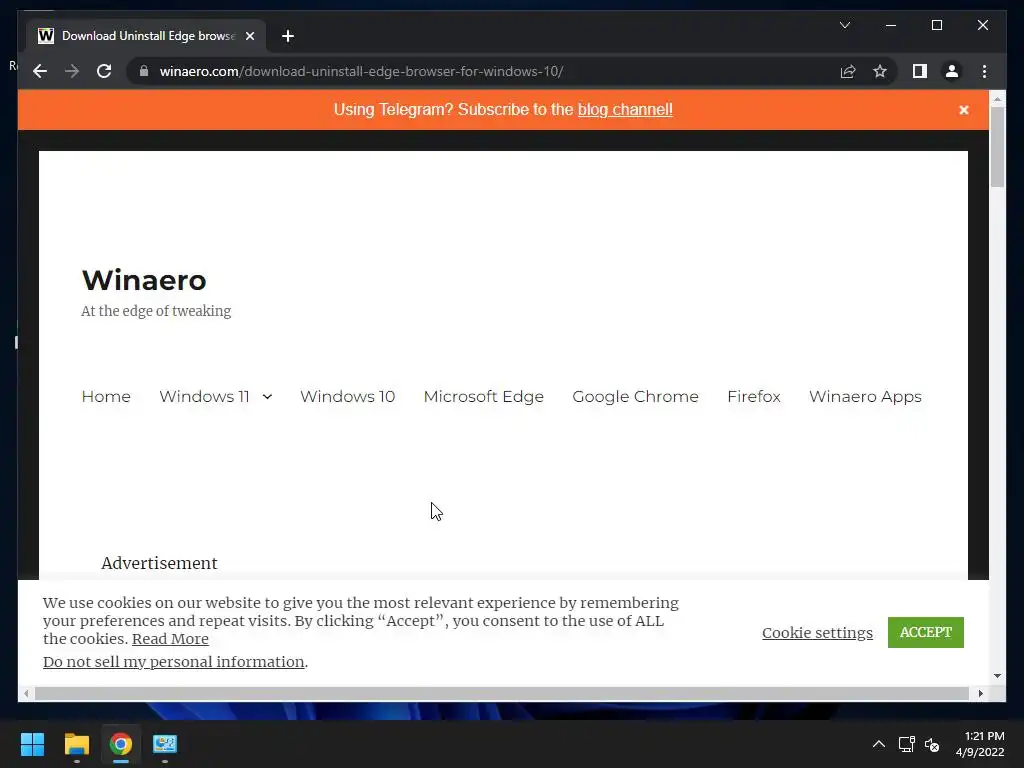Click the horizontal scroll left arrow
Image resolution: width=1024 pixels, height=768 pixels.
25,694
